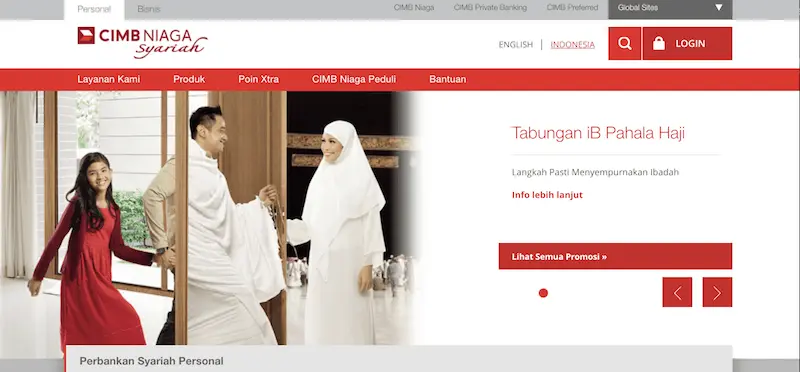800x372 pixels.
Task: Switch language to Indonesia
Action: pos(572,44)
